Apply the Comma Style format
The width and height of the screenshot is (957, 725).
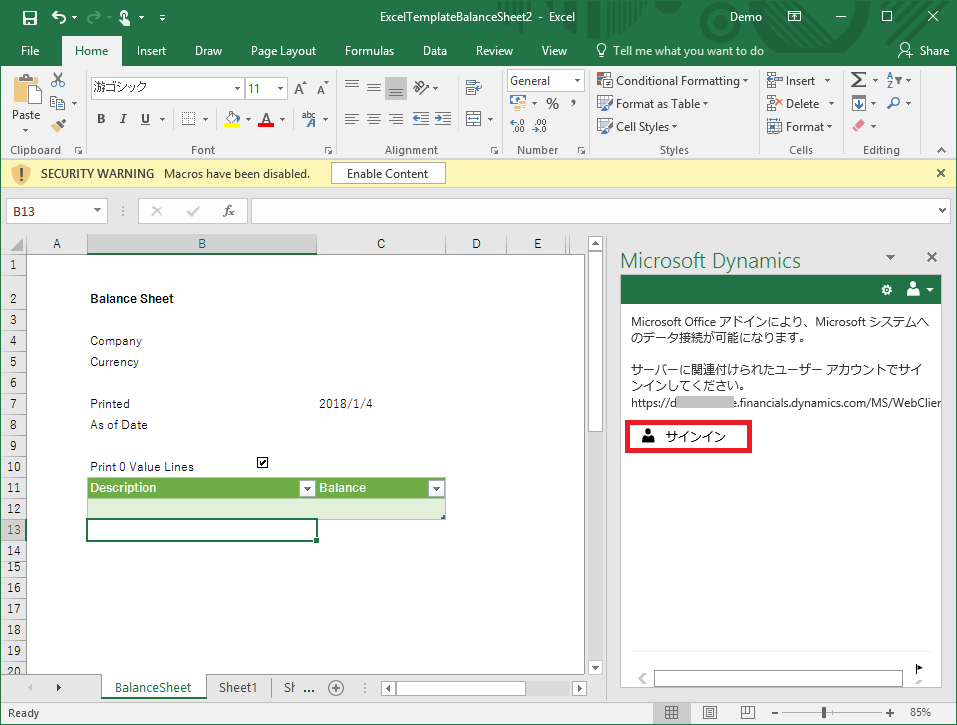coord(574,104)
